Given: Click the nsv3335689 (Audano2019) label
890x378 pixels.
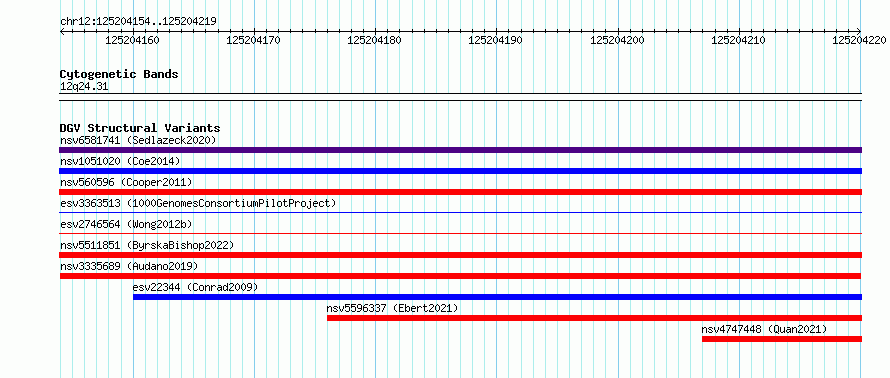Looking at the screenshot, I should tap(129, 266).
